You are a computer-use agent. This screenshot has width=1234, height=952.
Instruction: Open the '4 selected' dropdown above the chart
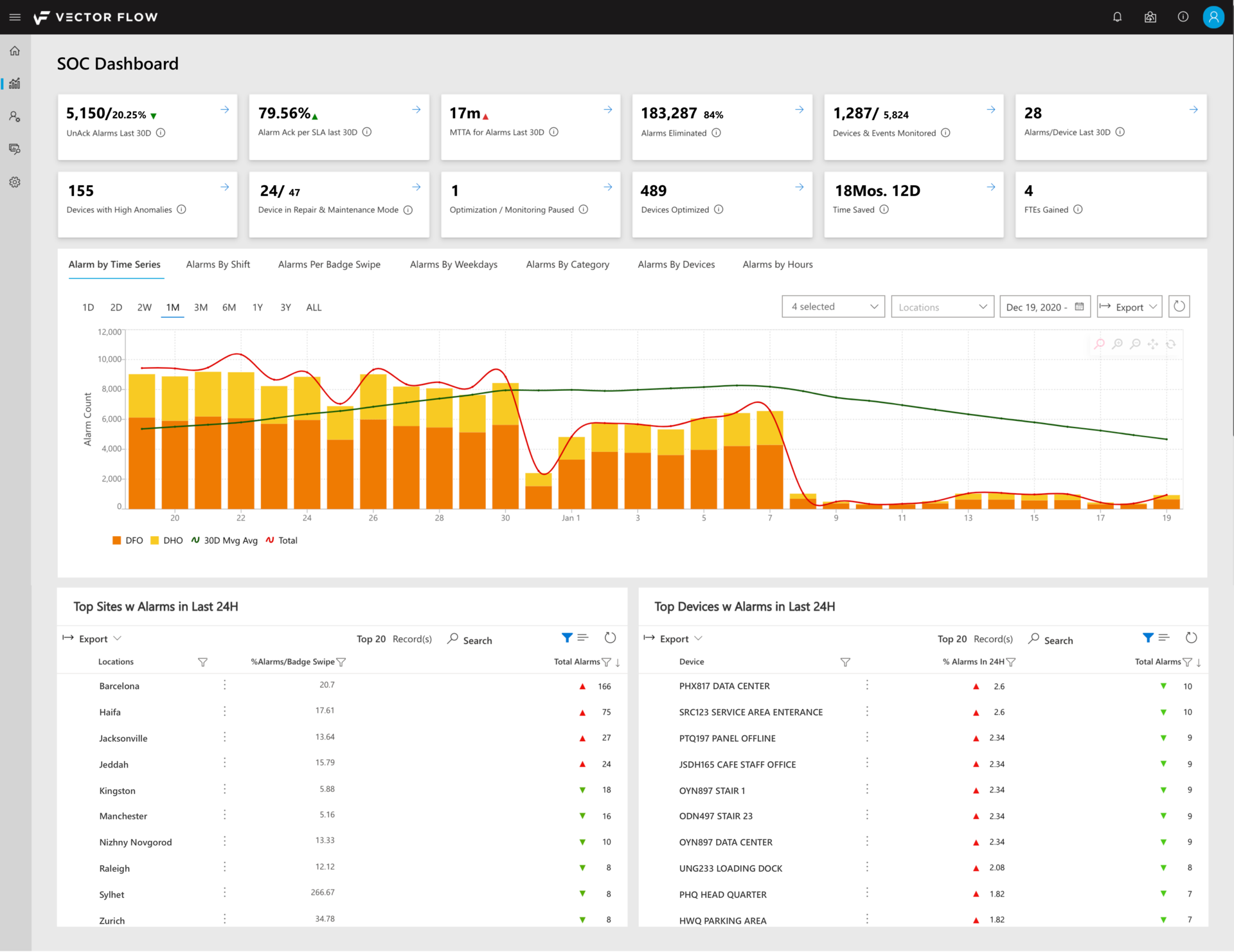833,307
